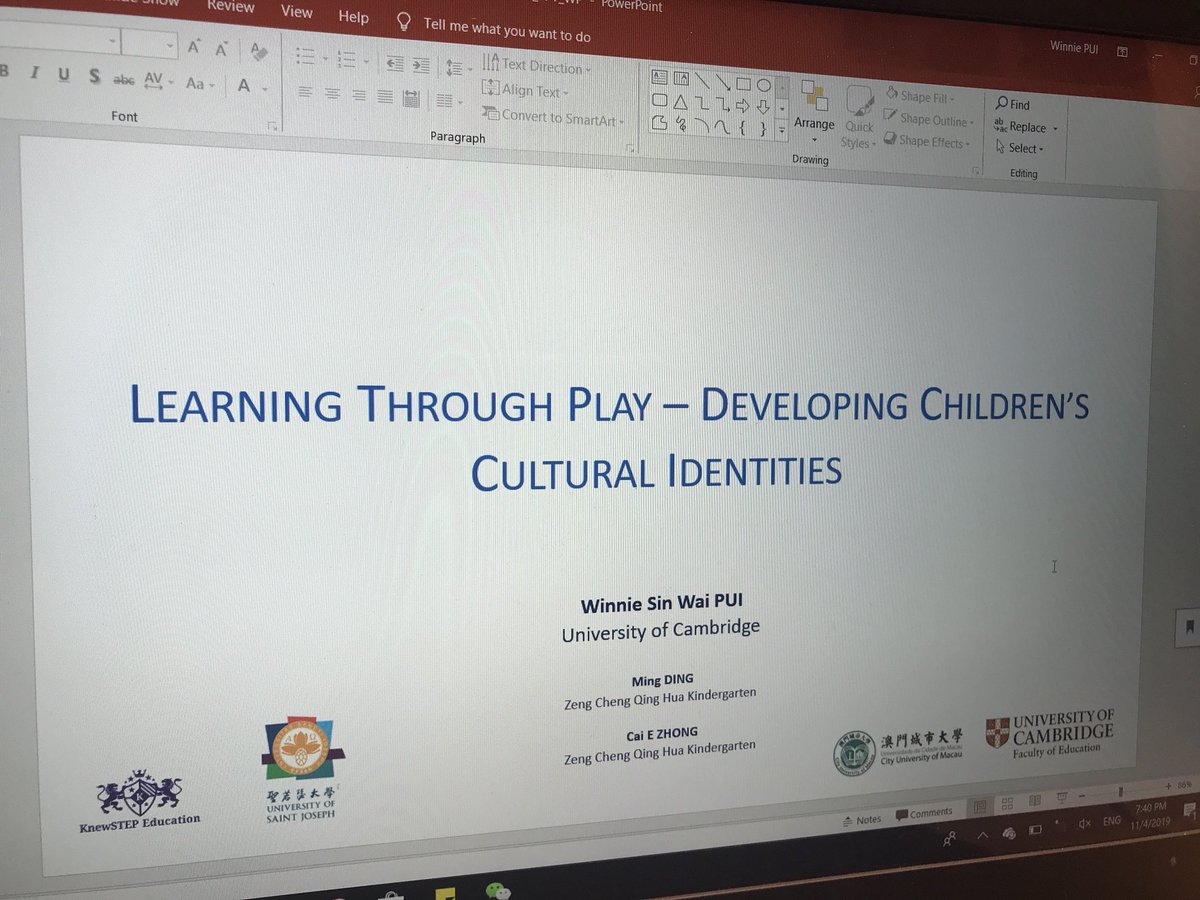This screenshot has height=900, width=1200.
Task: Toggle Underline formatting
Action: click(x=63, y=74)
